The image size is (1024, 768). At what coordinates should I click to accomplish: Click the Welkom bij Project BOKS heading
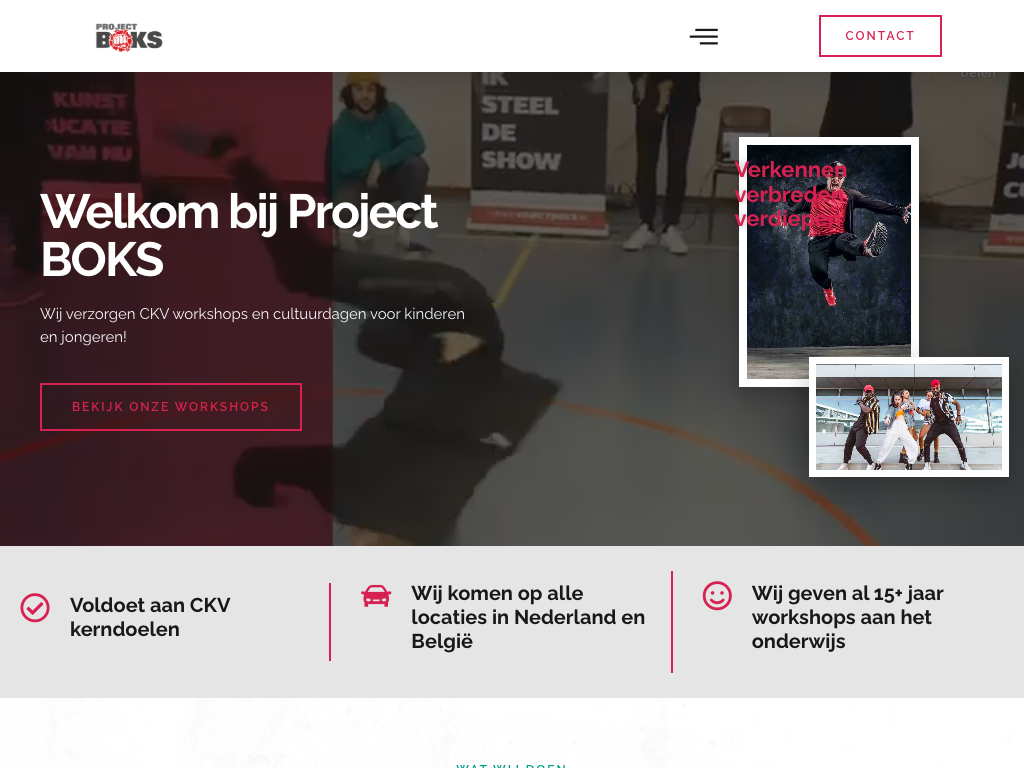[239, 235]
